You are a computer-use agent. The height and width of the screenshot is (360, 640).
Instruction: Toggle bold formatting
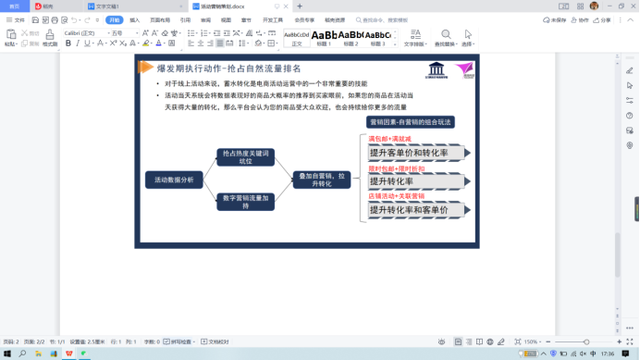click(x=68, y=43)
